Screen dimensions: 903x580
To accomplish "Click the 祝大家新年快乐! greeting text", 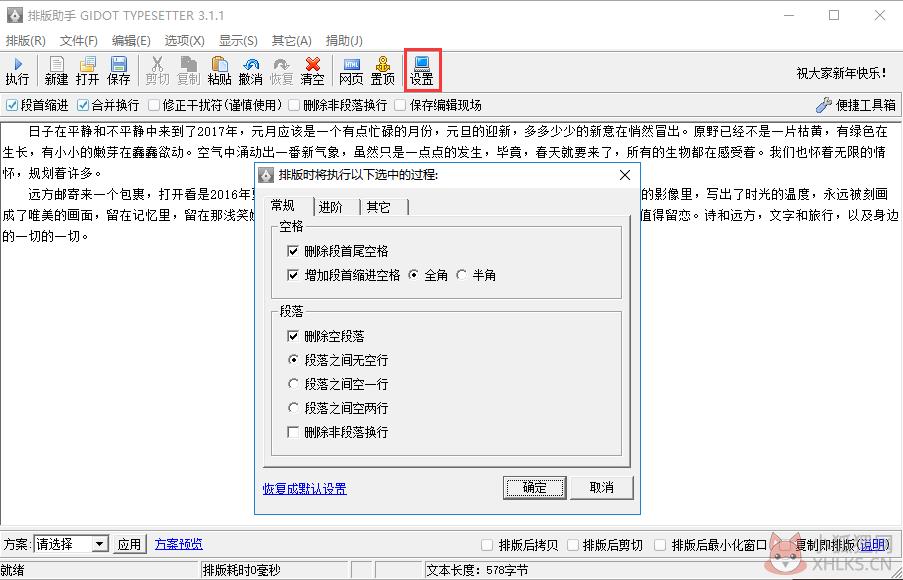I will [x=842, y=73].
